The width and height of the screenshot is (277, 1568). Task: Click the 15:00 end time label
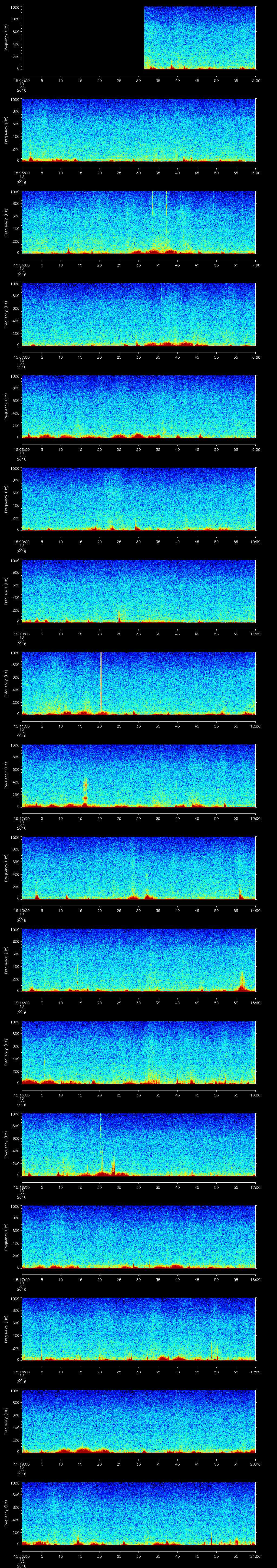tap(256, 1003)
